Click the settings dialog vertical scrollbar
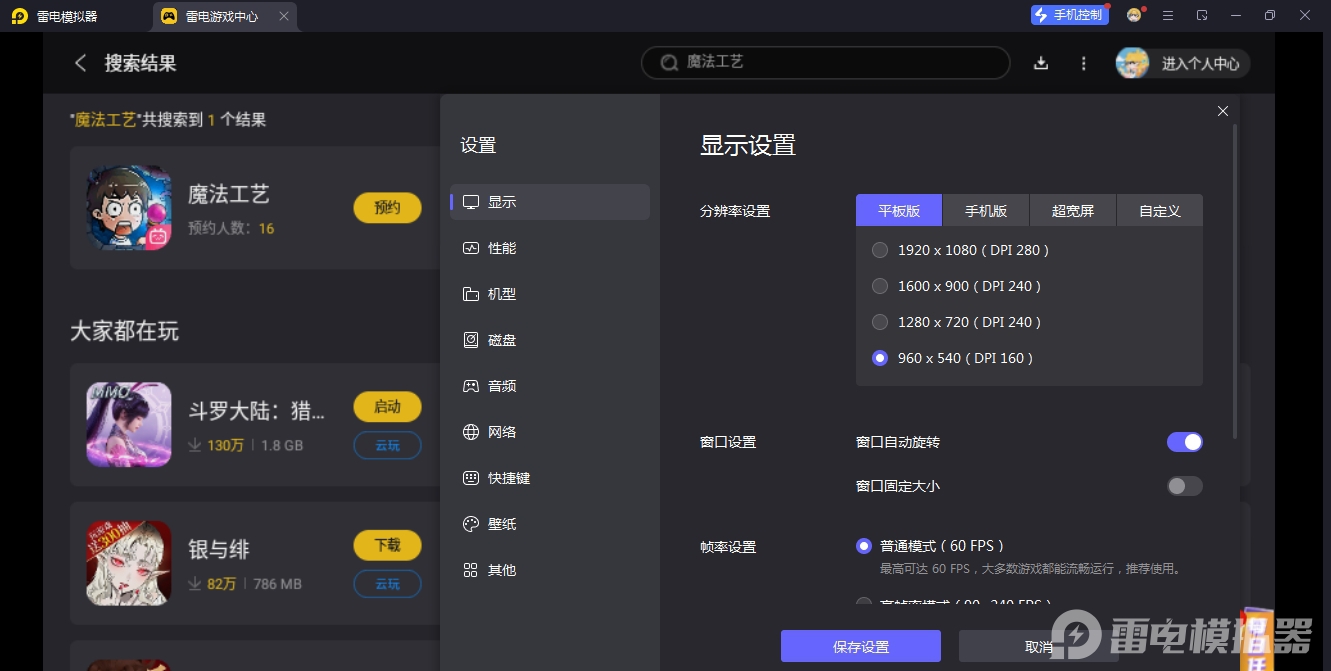 coord(1236,281)
